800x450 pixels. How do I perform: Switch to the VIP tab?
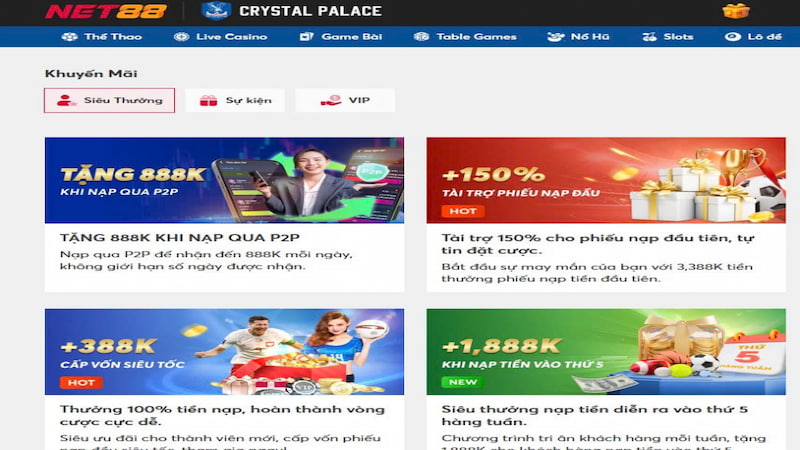[345, 101]
